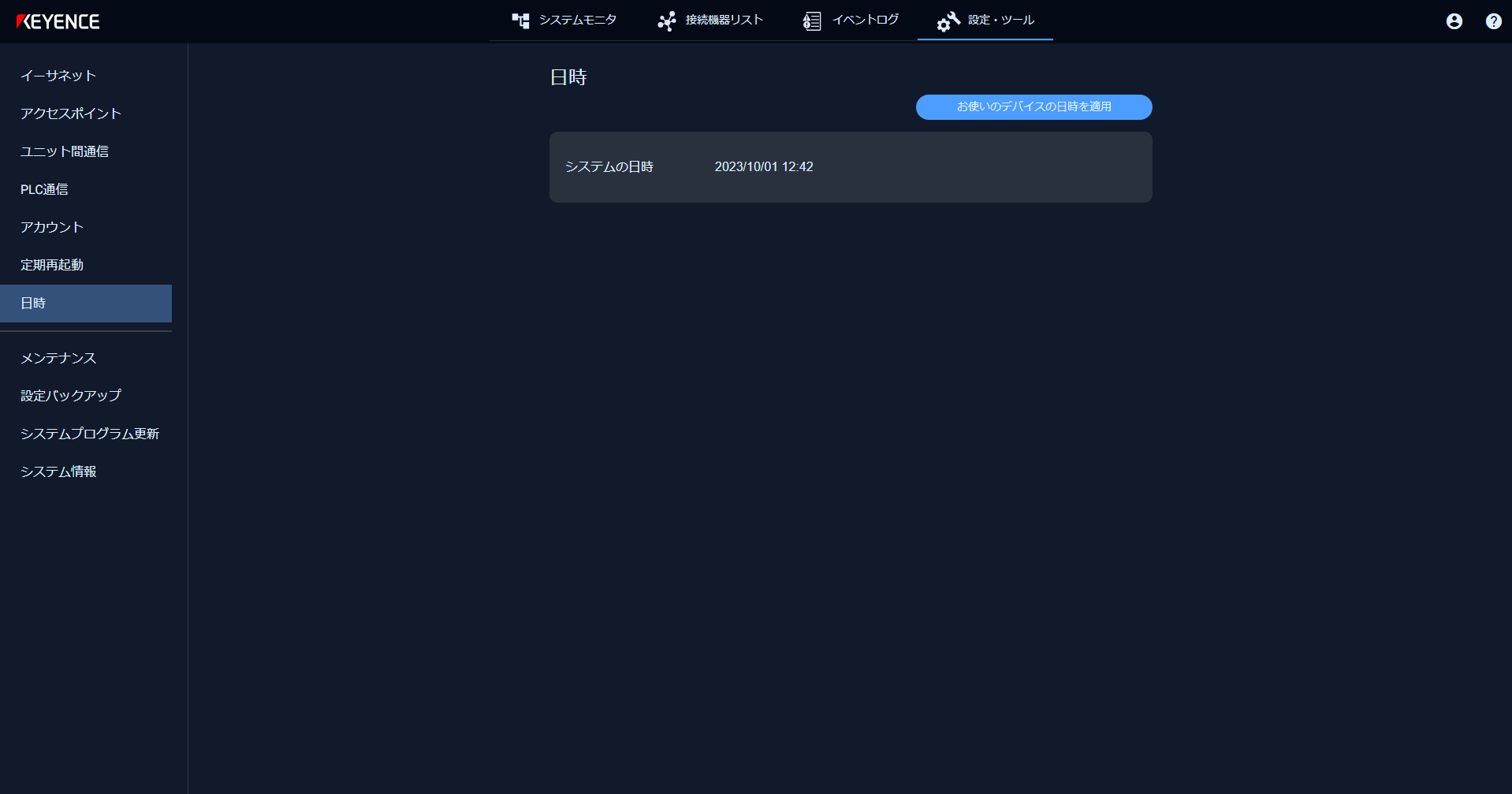1512x794 pixels.
Task: Open アクセスポイント settings
Action: [70, 114]
